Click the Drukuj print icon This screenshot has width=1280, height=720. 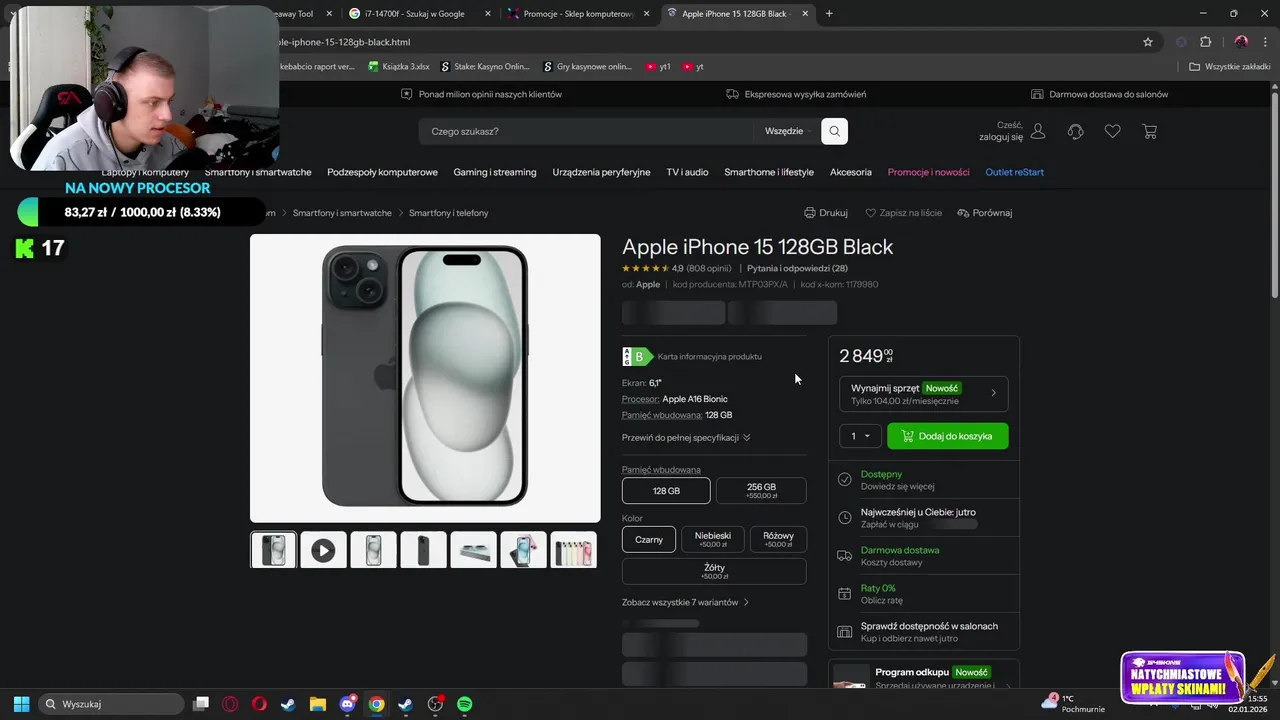click(x=809, y=213)
